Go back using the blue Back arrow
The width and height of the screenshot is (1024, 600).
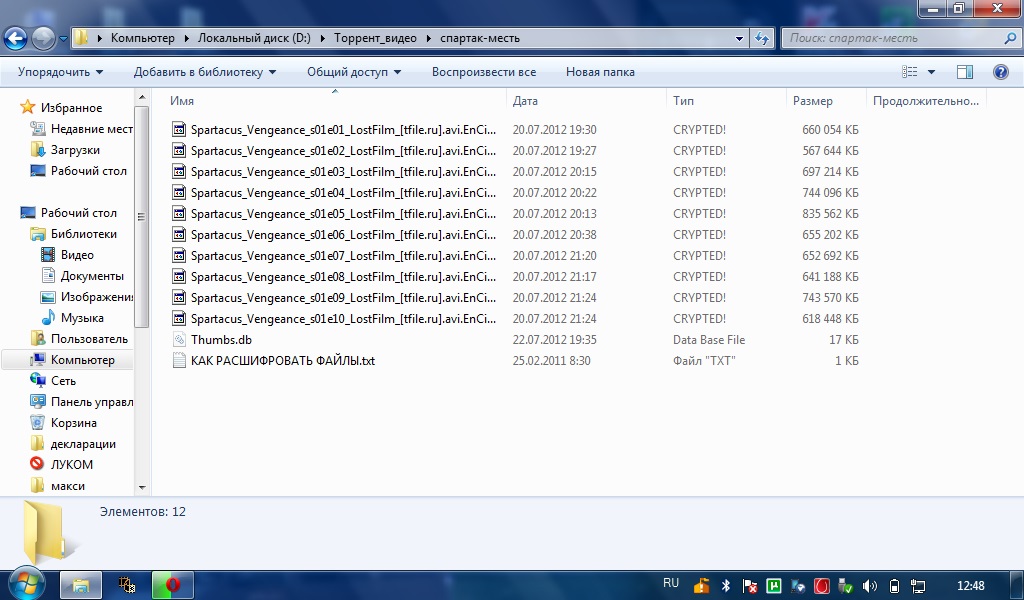pos(15,39)
